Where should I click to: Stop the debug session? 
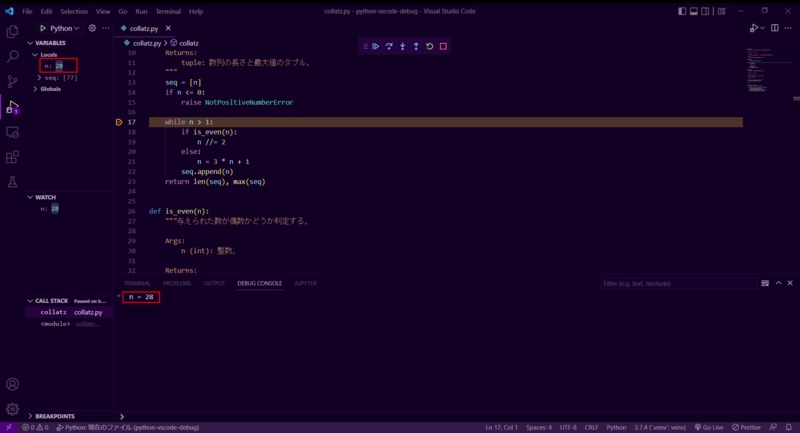(x=443, y=46)
